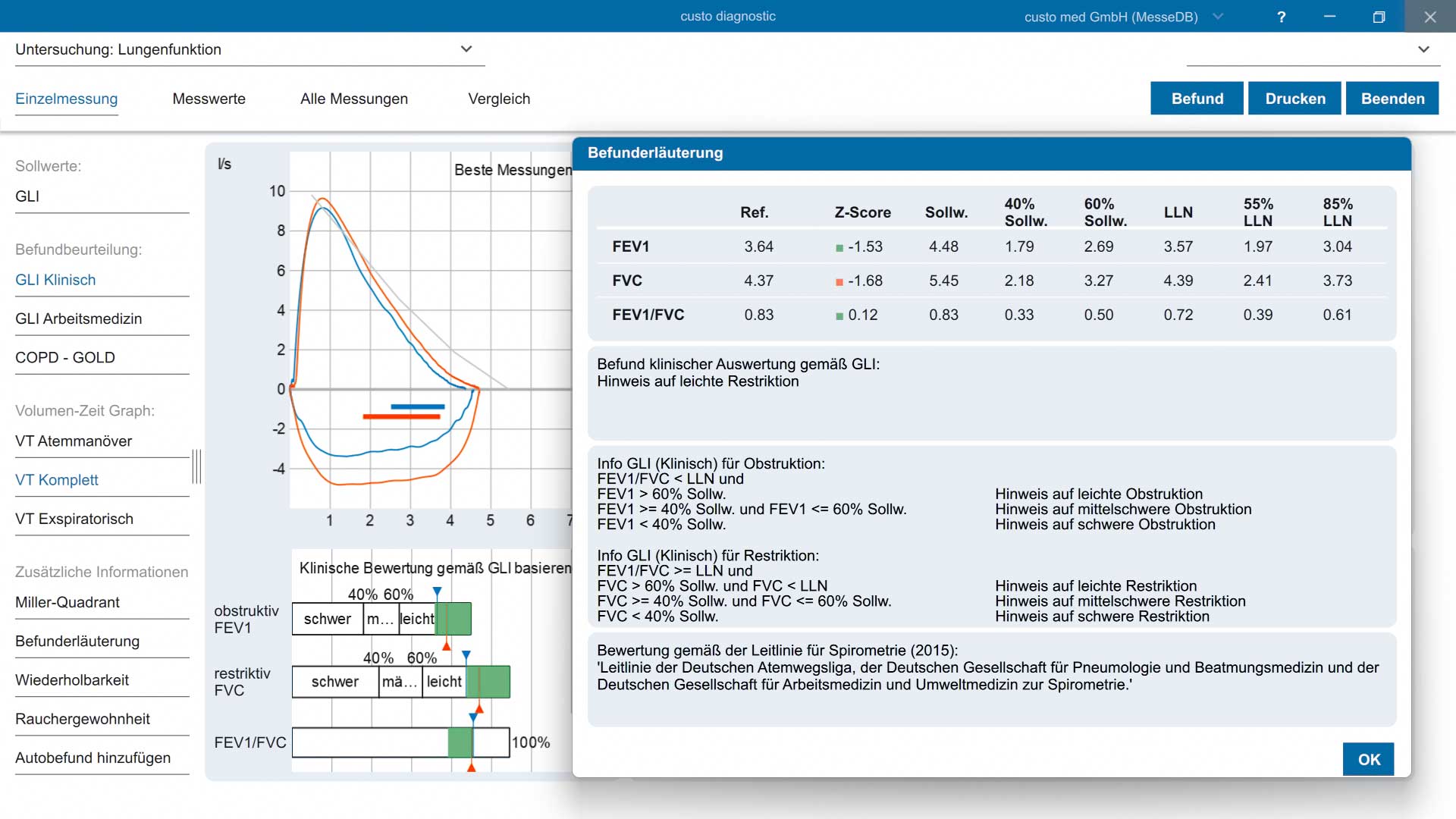The height and width of the screenshot is (819, 1456).
Task: Click the sidebar splitter grip handle
Action: (196, 466)
